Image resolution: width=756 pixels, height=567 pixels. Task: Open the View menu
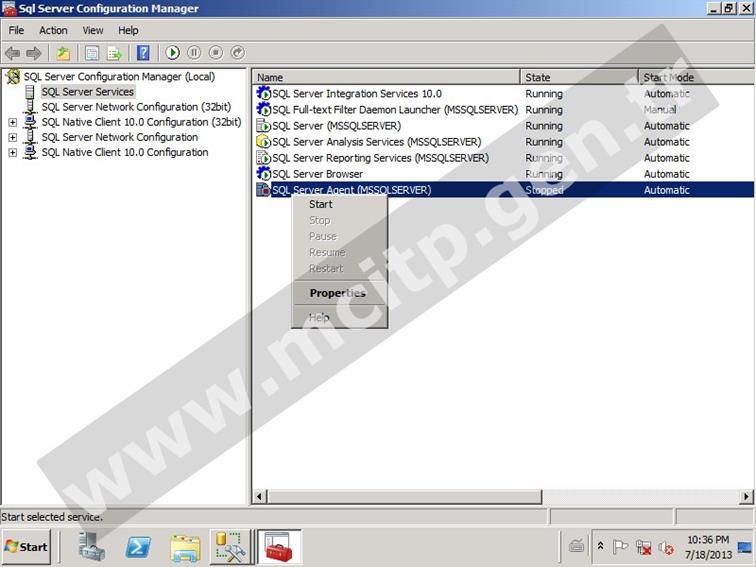pyautogui.click(x=93, y=30)
